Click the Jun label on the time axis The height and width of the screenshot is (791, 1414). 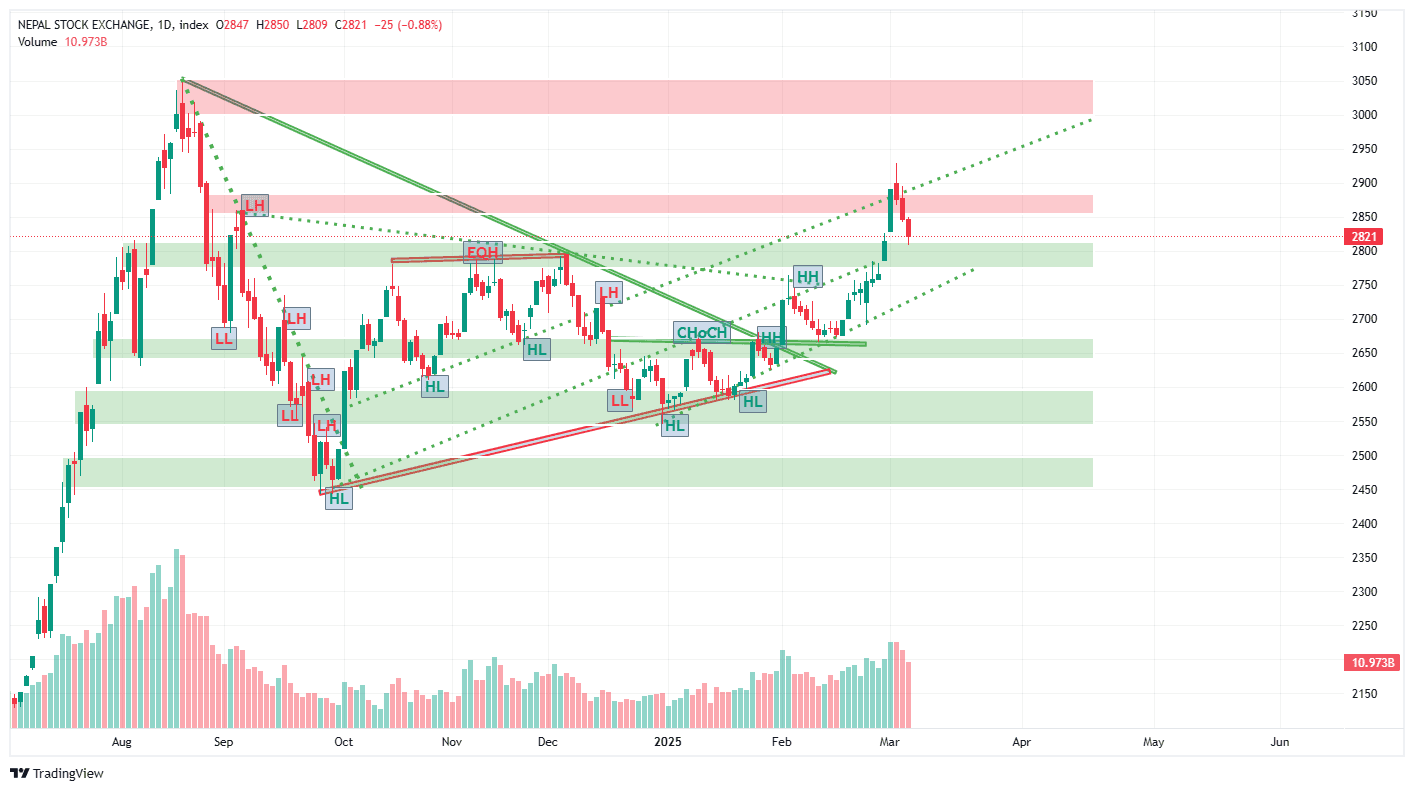pos(1279,743)
